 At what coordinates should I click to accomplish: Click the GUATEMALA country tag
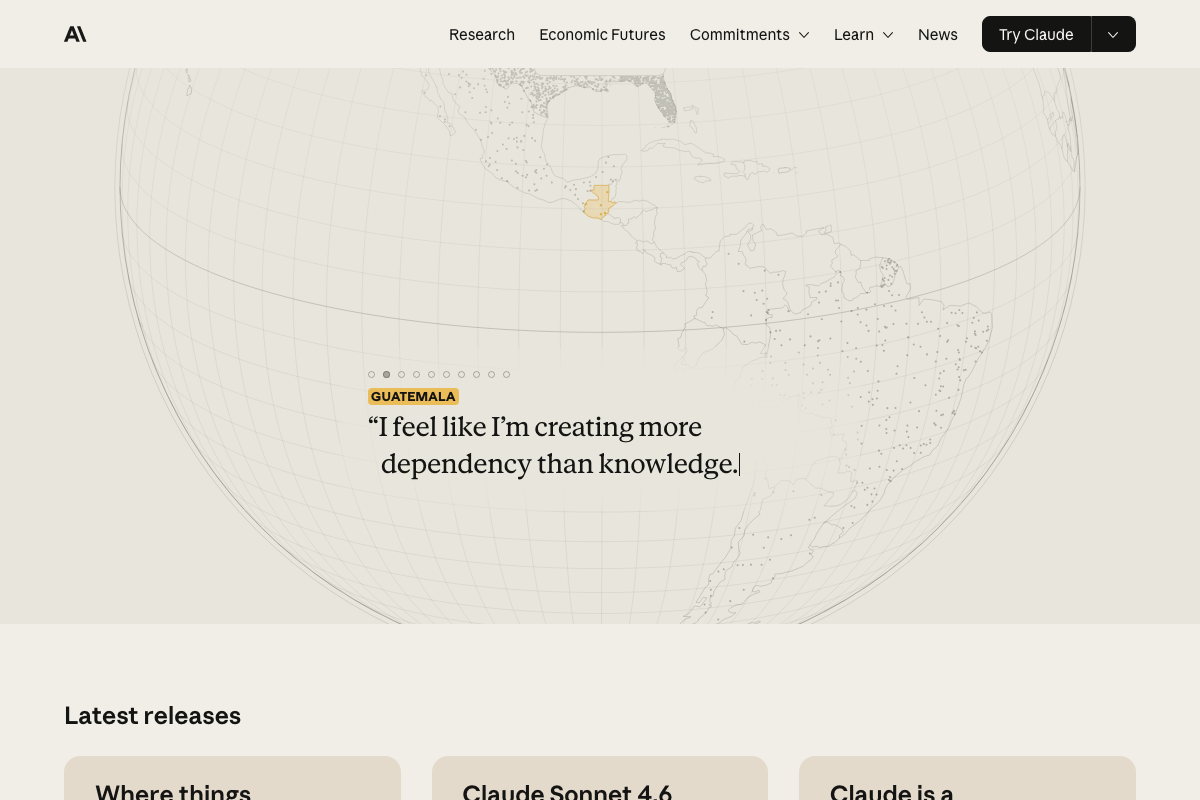click(413, 397)
